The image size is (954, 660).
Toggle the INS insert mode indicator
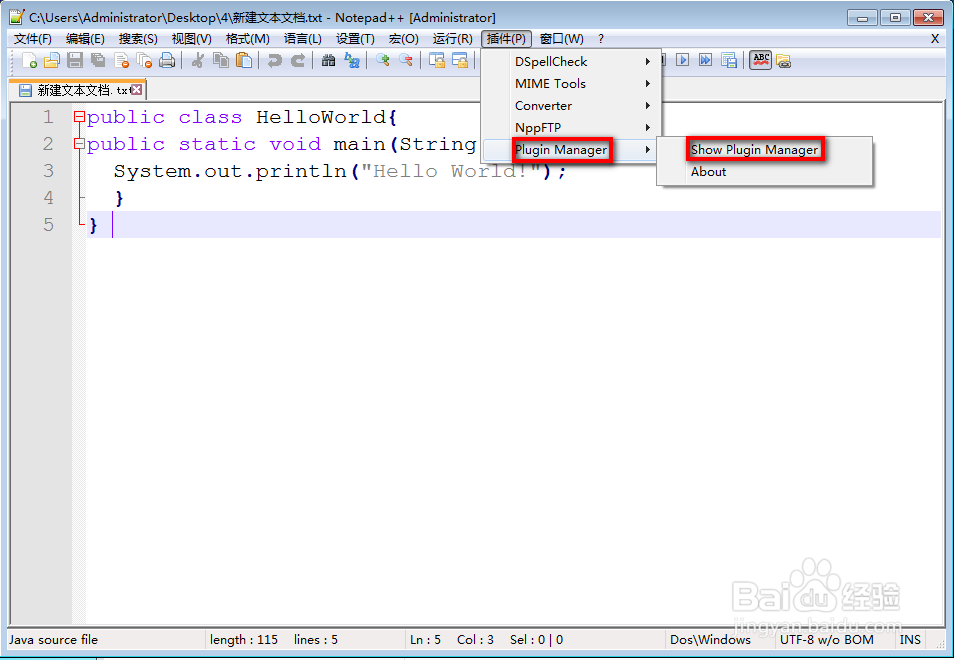910,639
